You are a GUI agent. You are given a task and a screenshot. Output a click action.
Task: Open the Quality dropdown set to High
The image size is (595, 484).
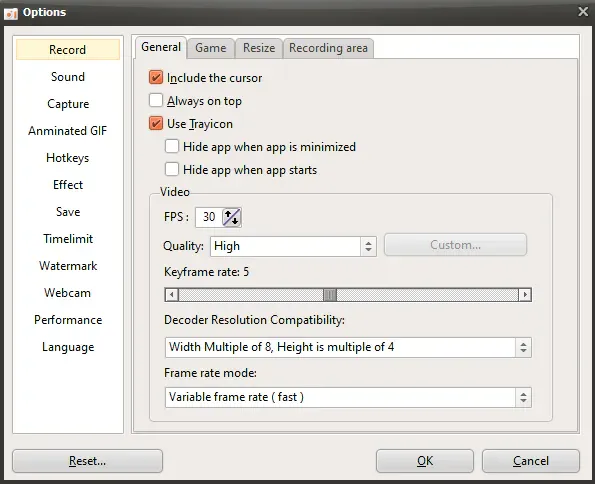pos(293,246)
